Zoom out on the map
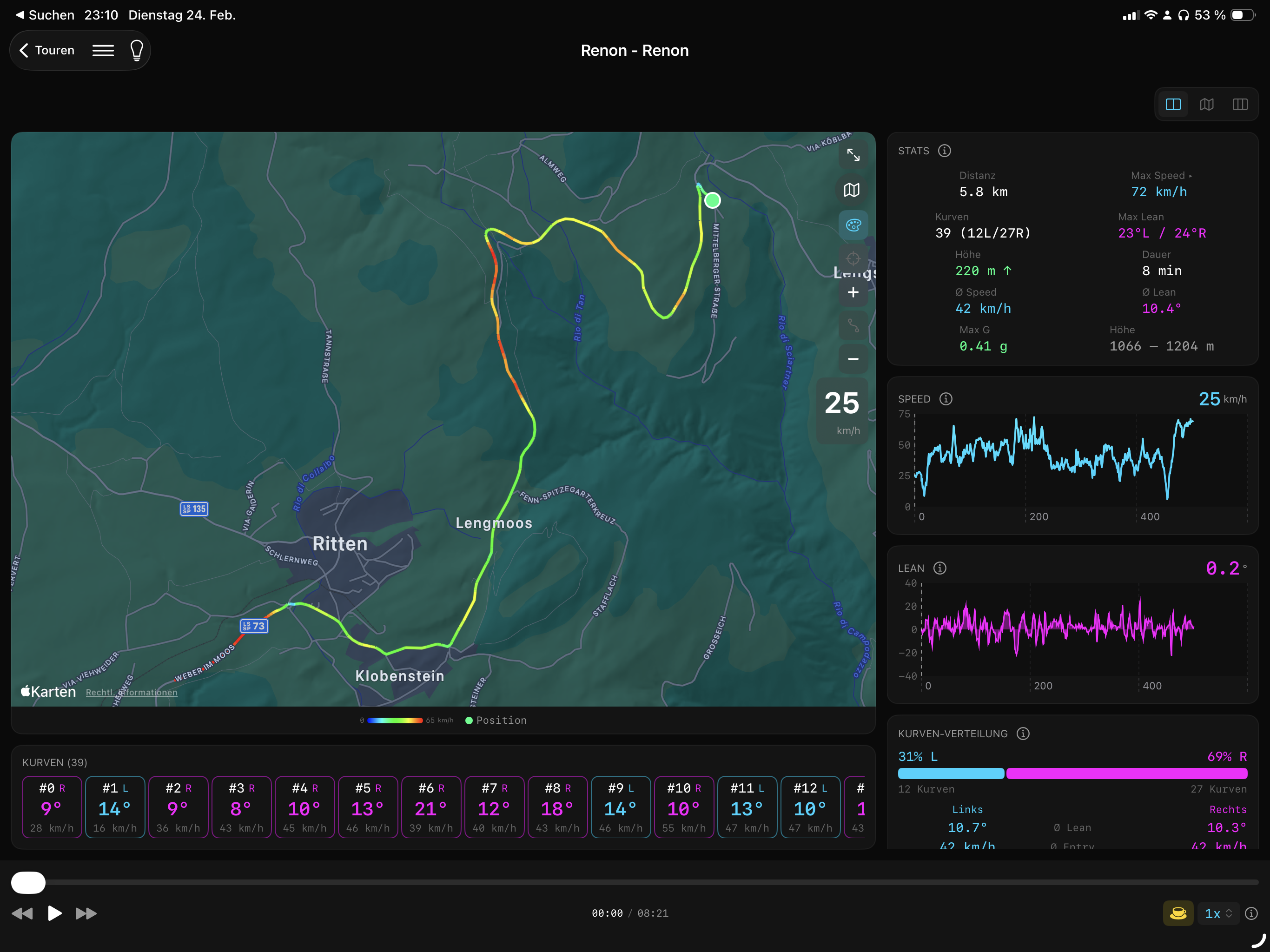The image size is (1270, 952). pos(853,359)
